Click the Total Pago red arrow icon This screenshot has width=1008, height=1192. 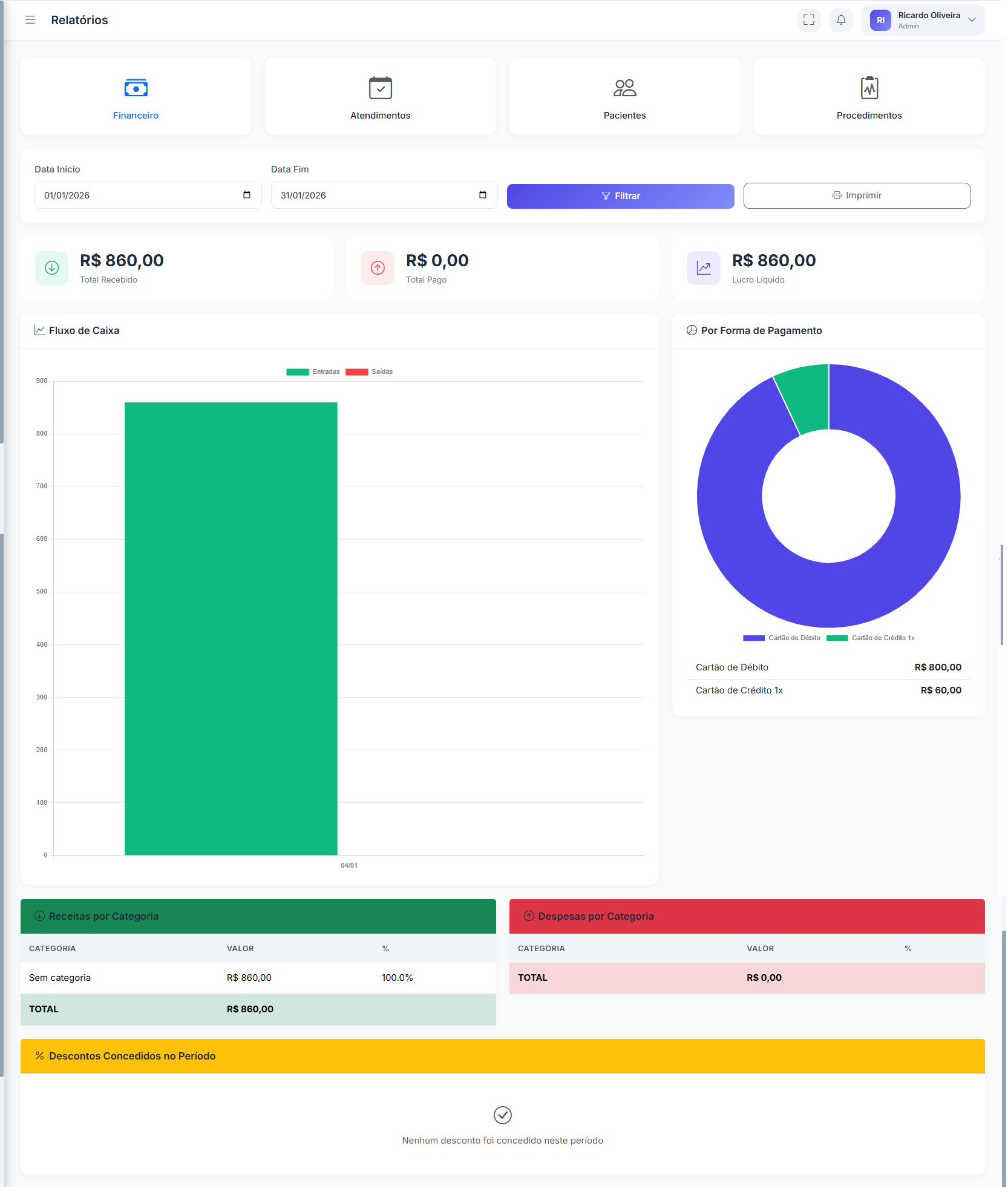[378, 268]
